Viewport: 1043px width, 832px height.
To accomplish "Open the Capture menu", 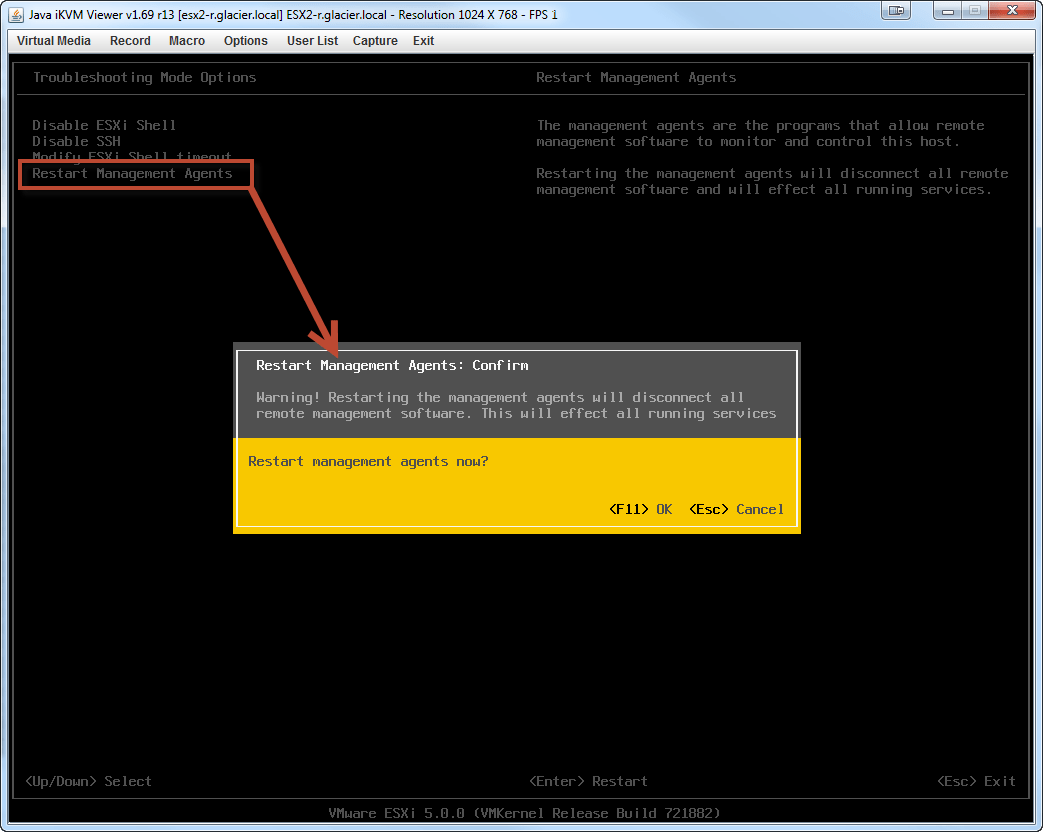I will 375,41.
